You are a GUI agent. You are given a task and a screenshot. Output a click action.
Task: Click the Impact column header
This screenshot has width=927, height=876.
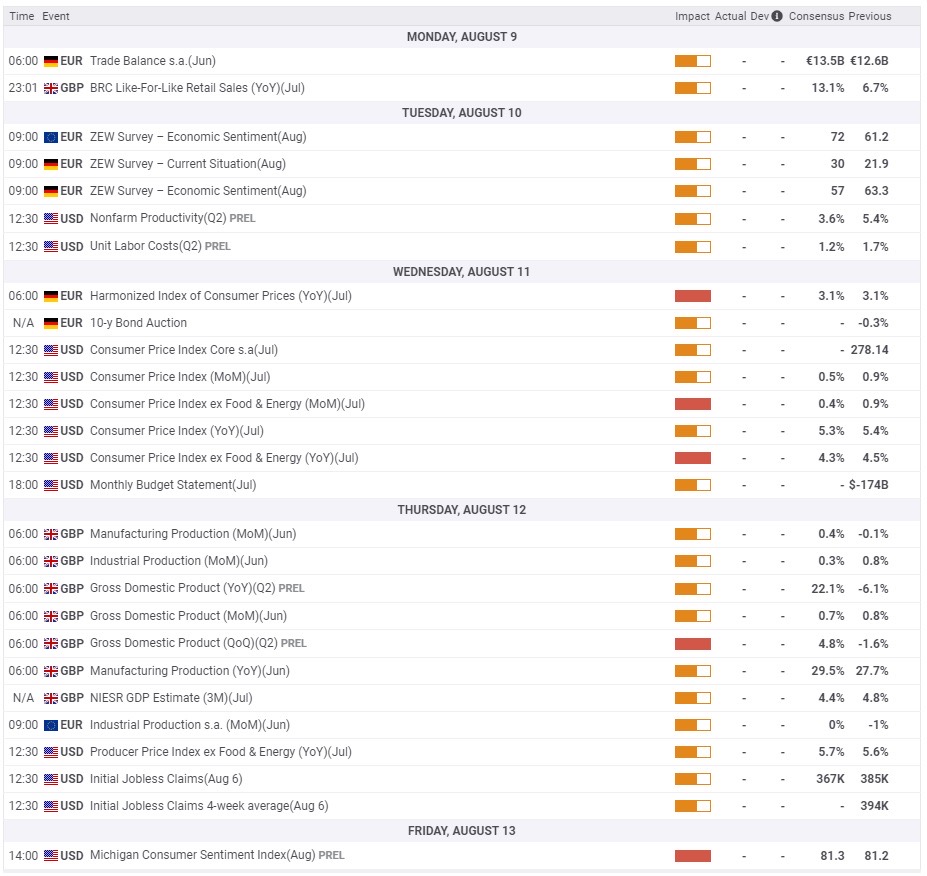coord(692,16)
